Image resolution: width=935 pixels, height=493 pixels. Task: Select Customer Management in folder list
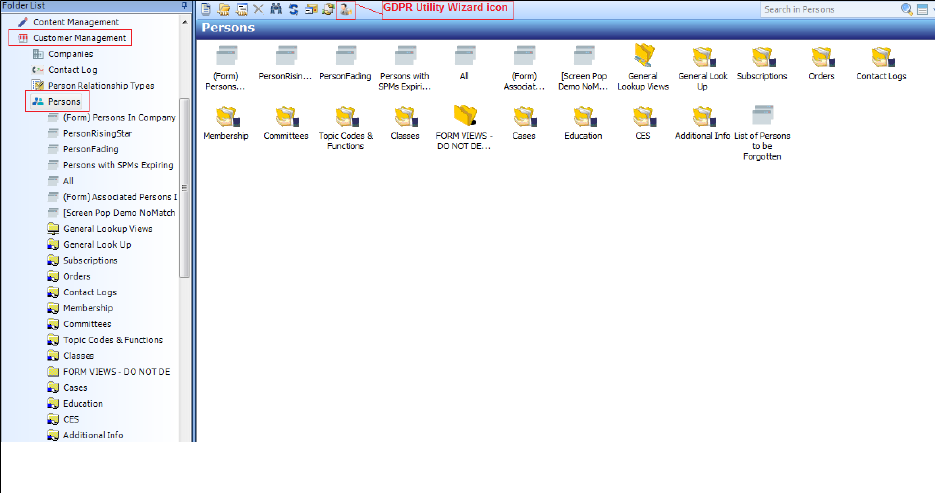coord(79,38)
